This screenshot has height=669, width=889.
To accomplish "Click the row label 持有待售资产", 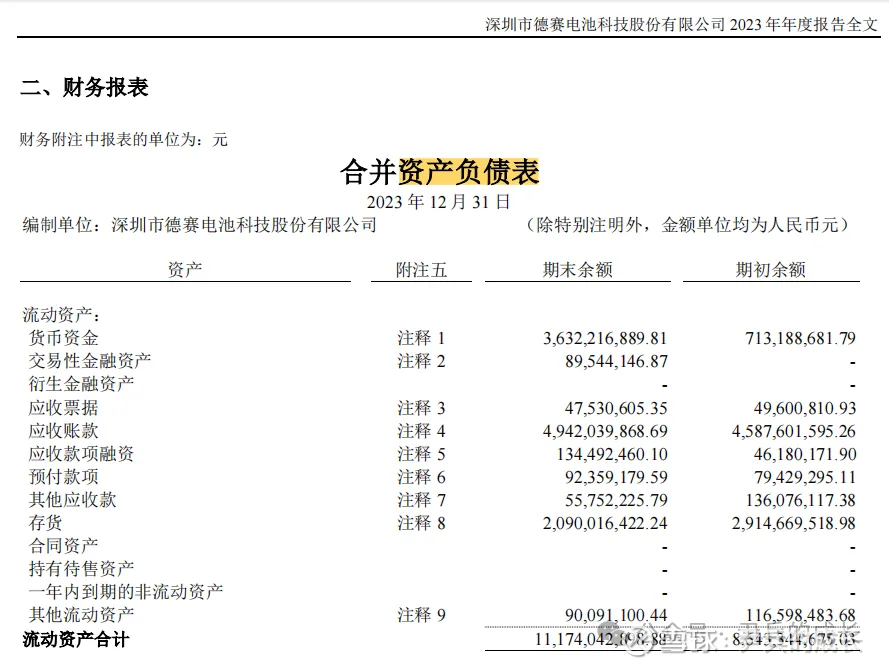I will pos(81,569).
